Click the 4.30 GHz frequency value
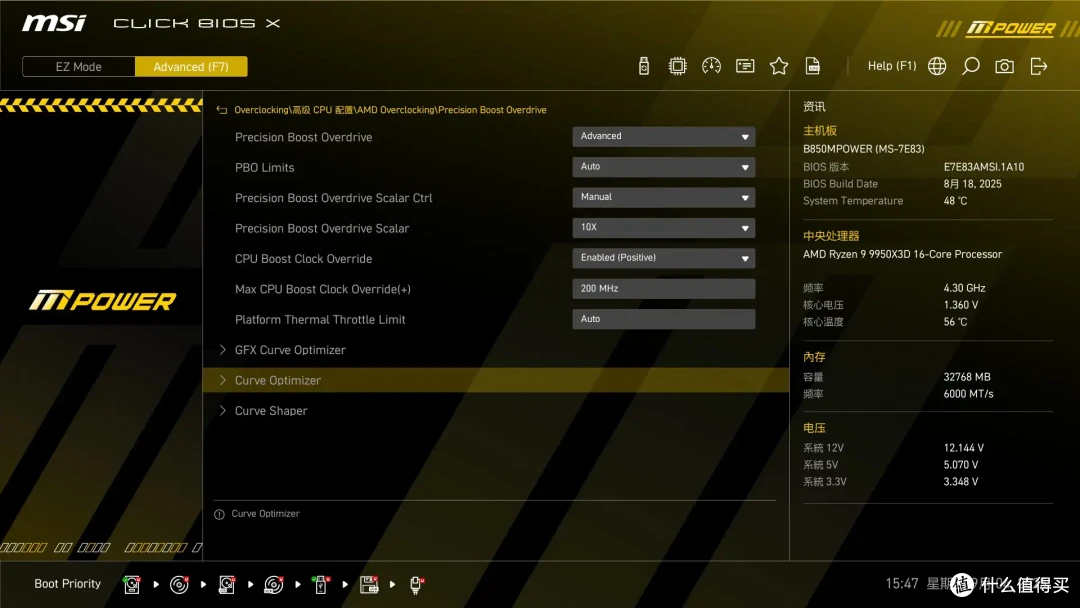This screenshot has height=608, width=1080. coord(964,288)
